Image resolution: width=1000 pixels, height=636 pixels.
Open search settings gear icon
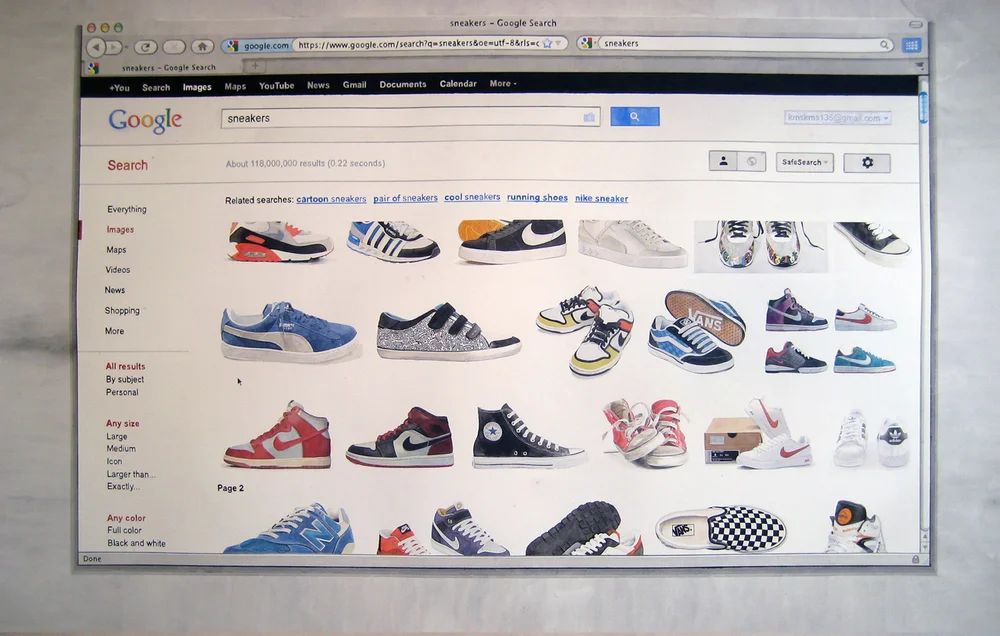[867, 163]
